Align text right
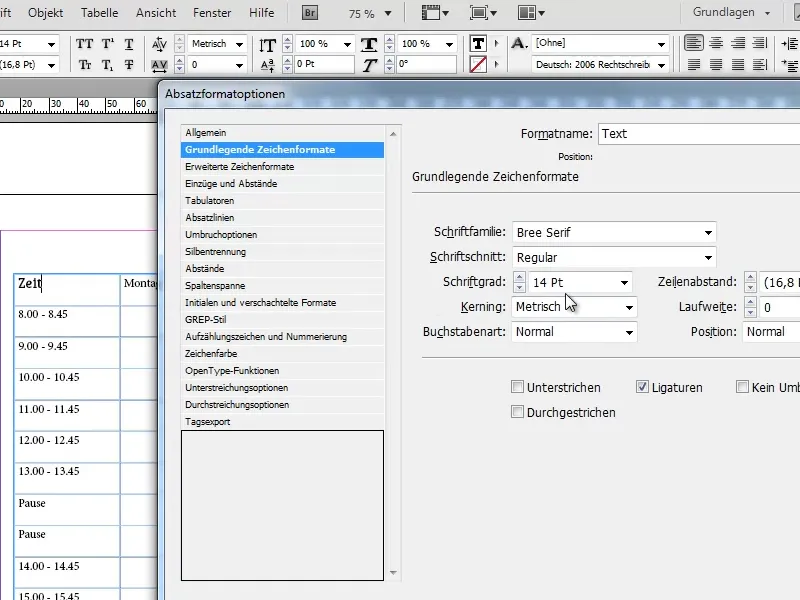Image resolution: width=800 pixels, height=600 pixels. coord(738,43)
